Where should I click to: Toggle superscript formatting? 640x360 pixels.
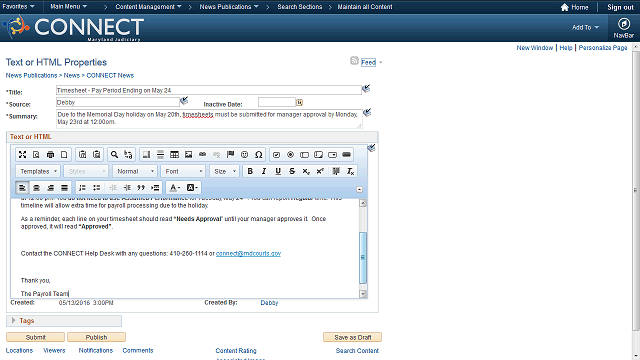point(320,171)
